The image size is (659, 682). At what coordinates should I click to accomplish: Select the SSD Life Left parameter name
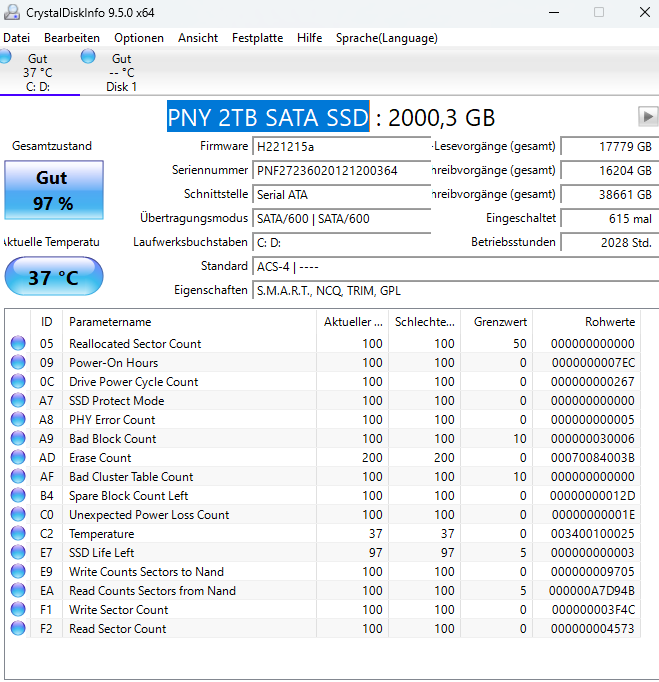click(101, 552)
